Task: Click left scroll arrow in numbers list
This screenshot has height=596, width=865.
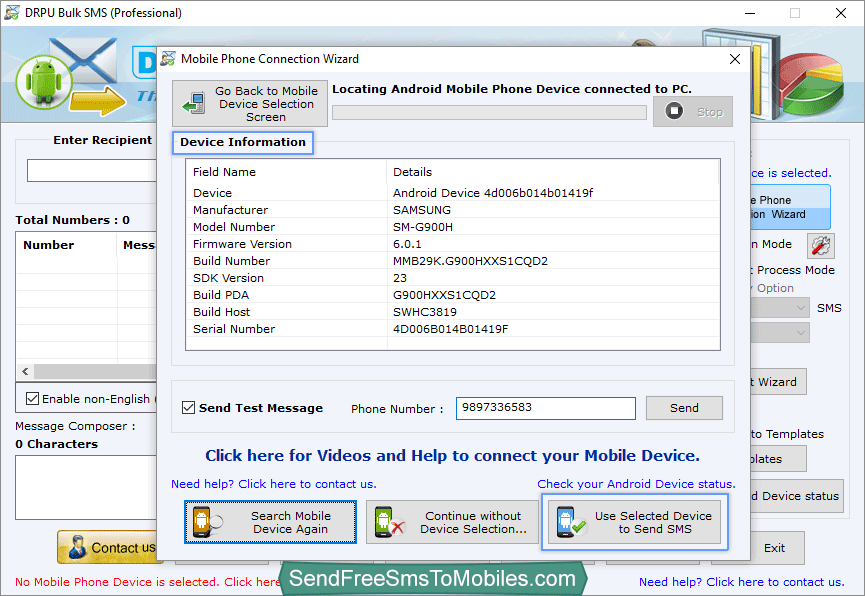Action: point(25,371)
